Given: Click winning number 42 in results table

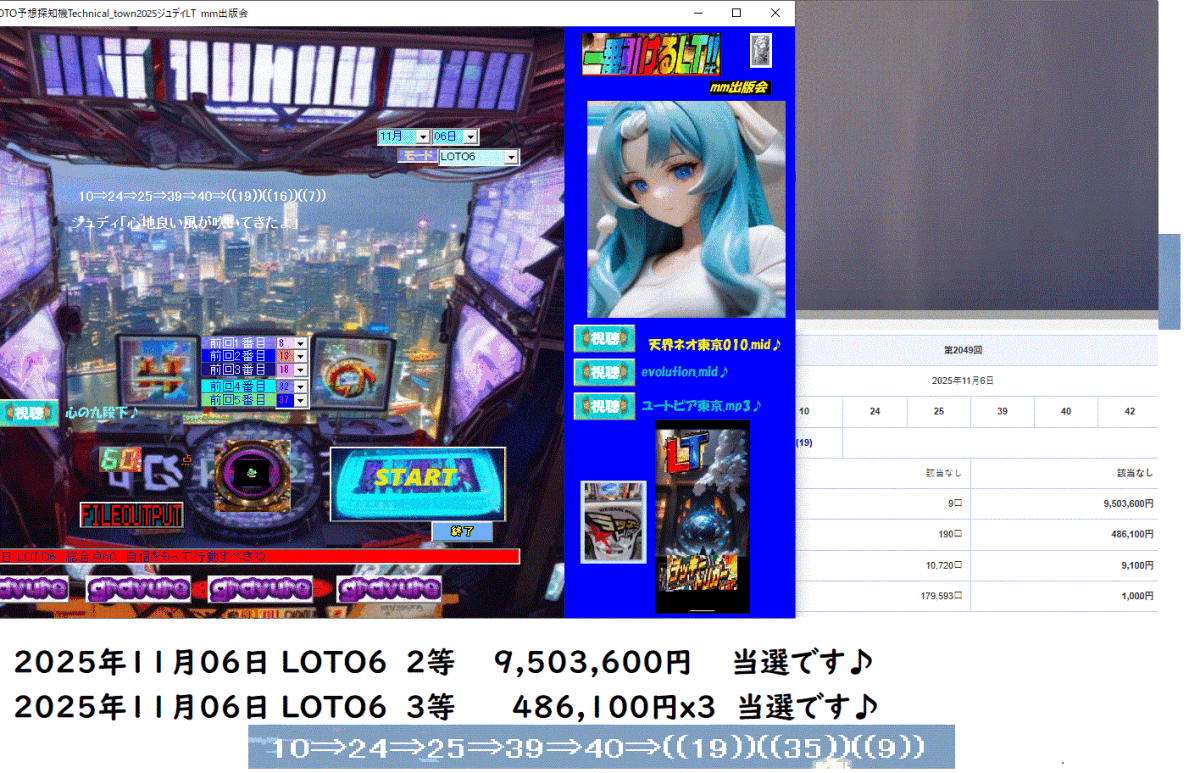Looking at the screenshot, I should [1129, 412].
